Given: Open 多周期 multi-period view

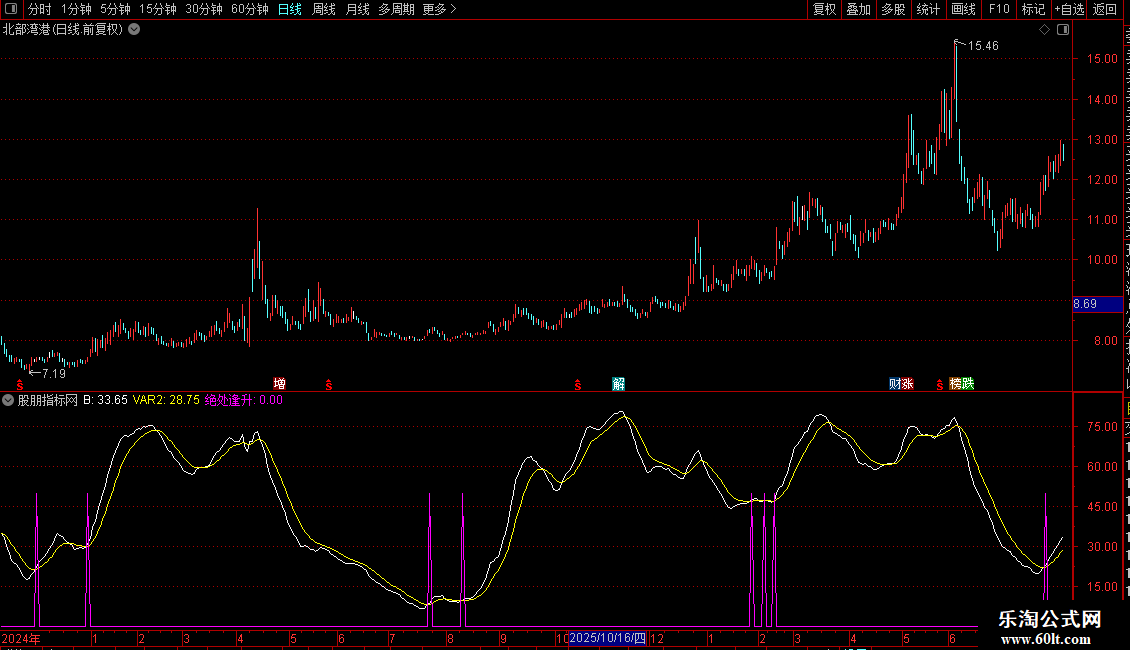Looking at the screenshot, I should pos(396,9).
